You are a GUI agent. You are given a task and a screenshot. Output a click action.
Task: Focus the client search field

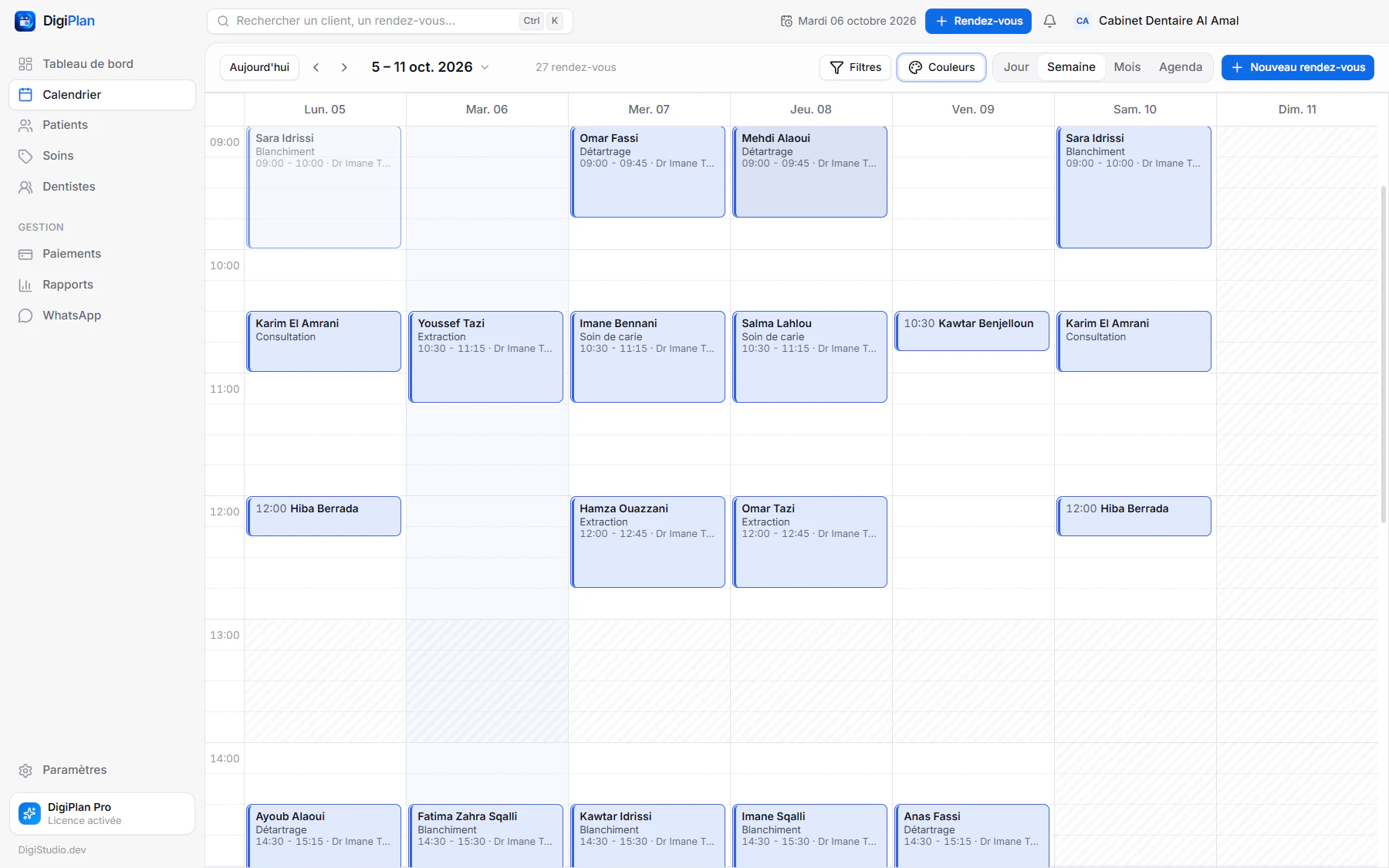[x=390, y=21]
